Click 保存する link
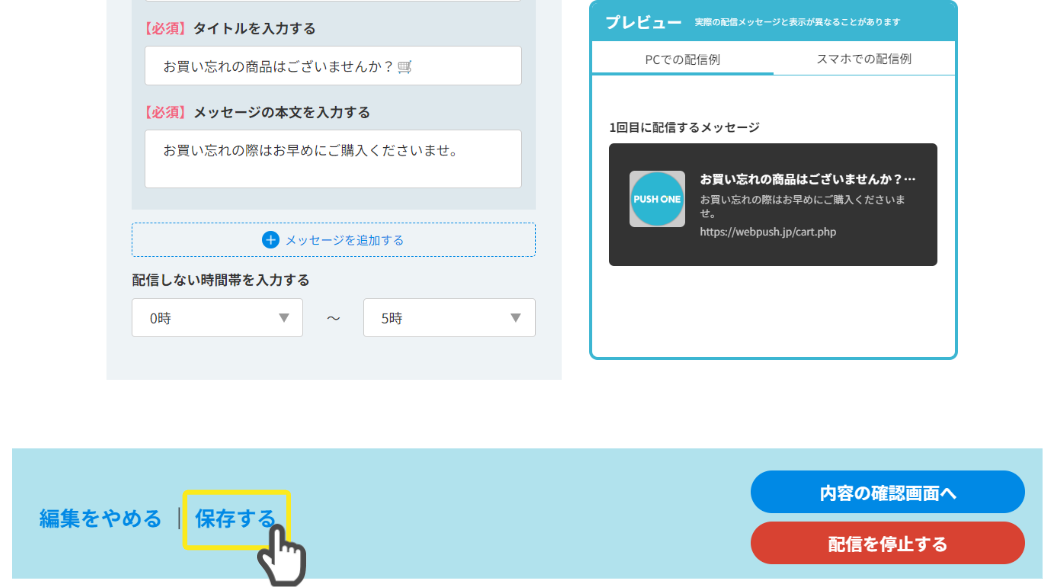 [x=235, y=519]
